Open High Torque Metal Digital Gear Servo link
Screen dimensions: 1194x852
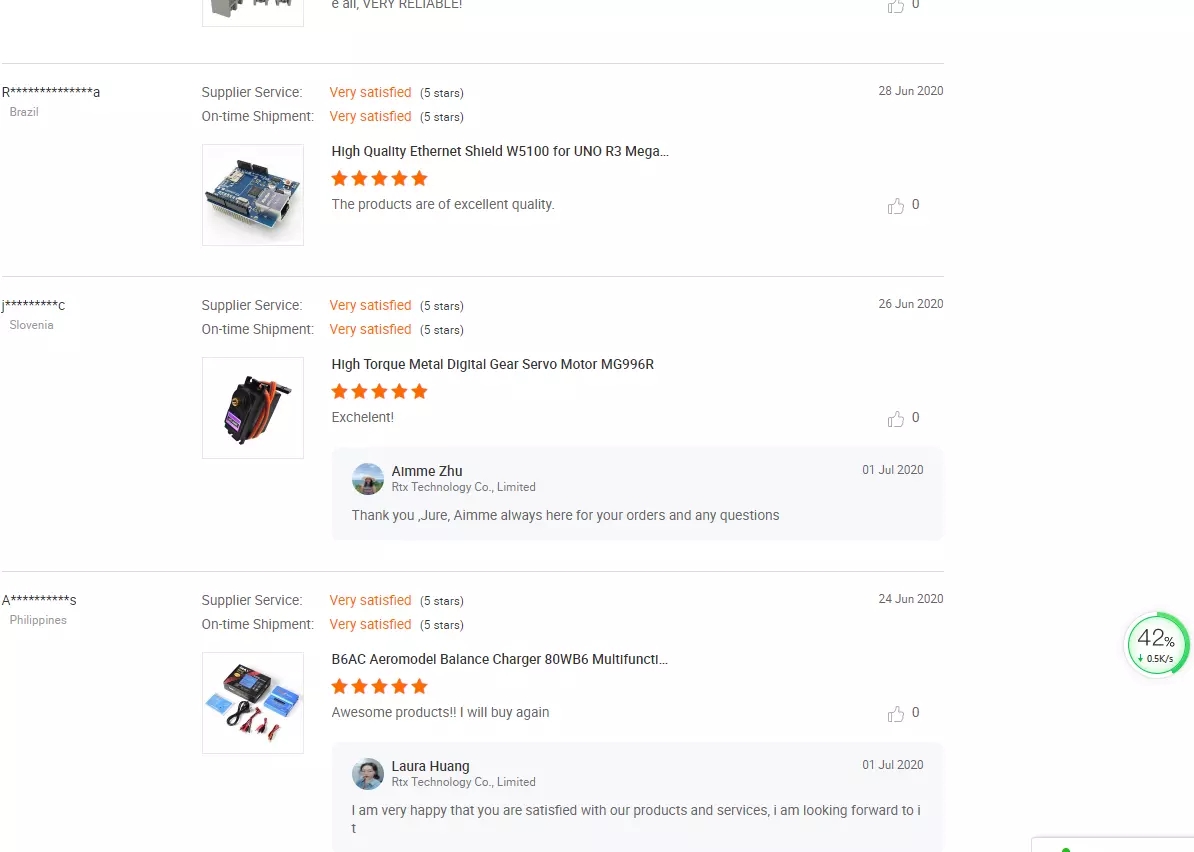(493, 364)
